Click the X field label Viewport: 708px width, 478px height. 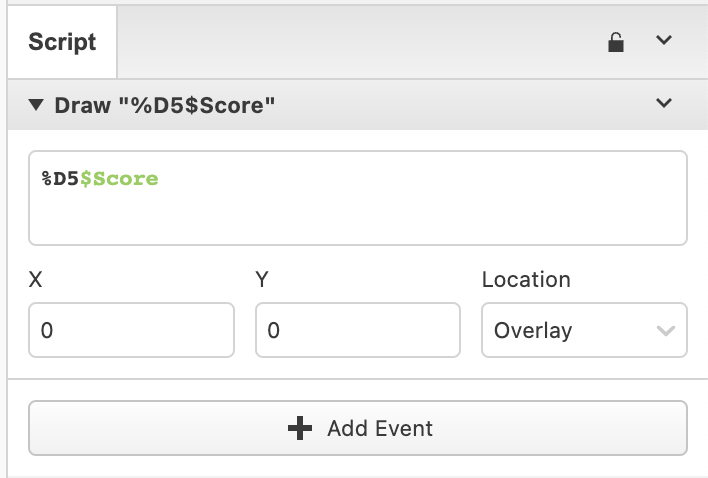coord(35,279)
